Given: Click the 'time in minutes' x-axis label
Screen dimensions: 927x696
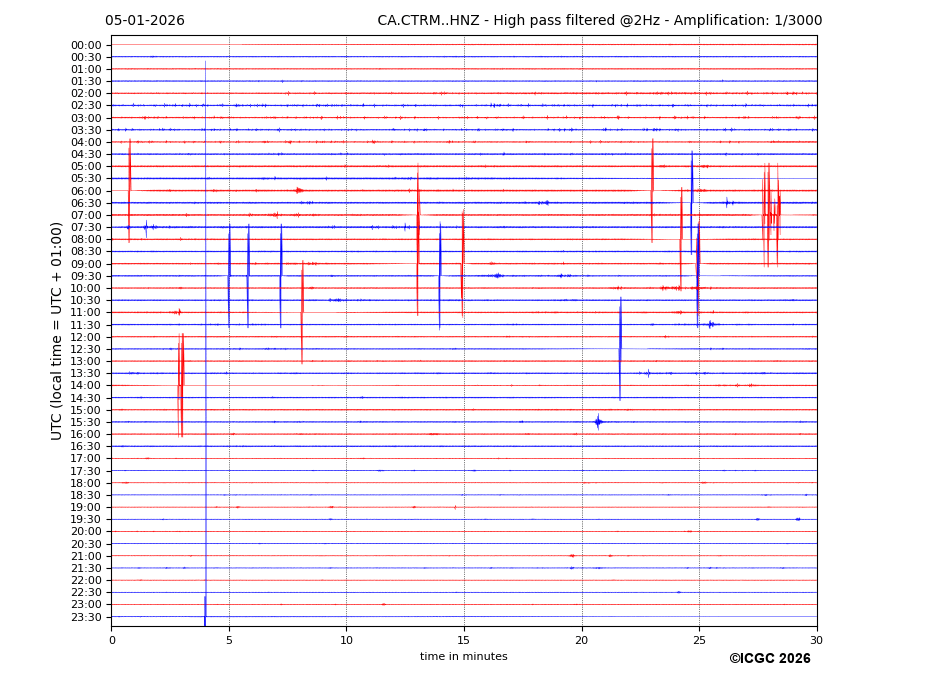Looking at the screenshot, I should (x=463, y=656).
